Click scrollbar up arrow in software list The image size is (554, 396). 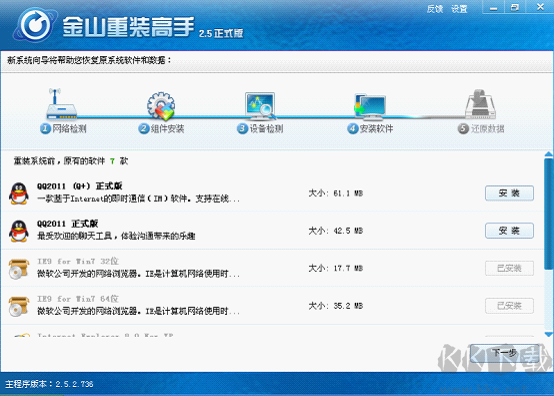pyautogui.click(x=549, y=154)
